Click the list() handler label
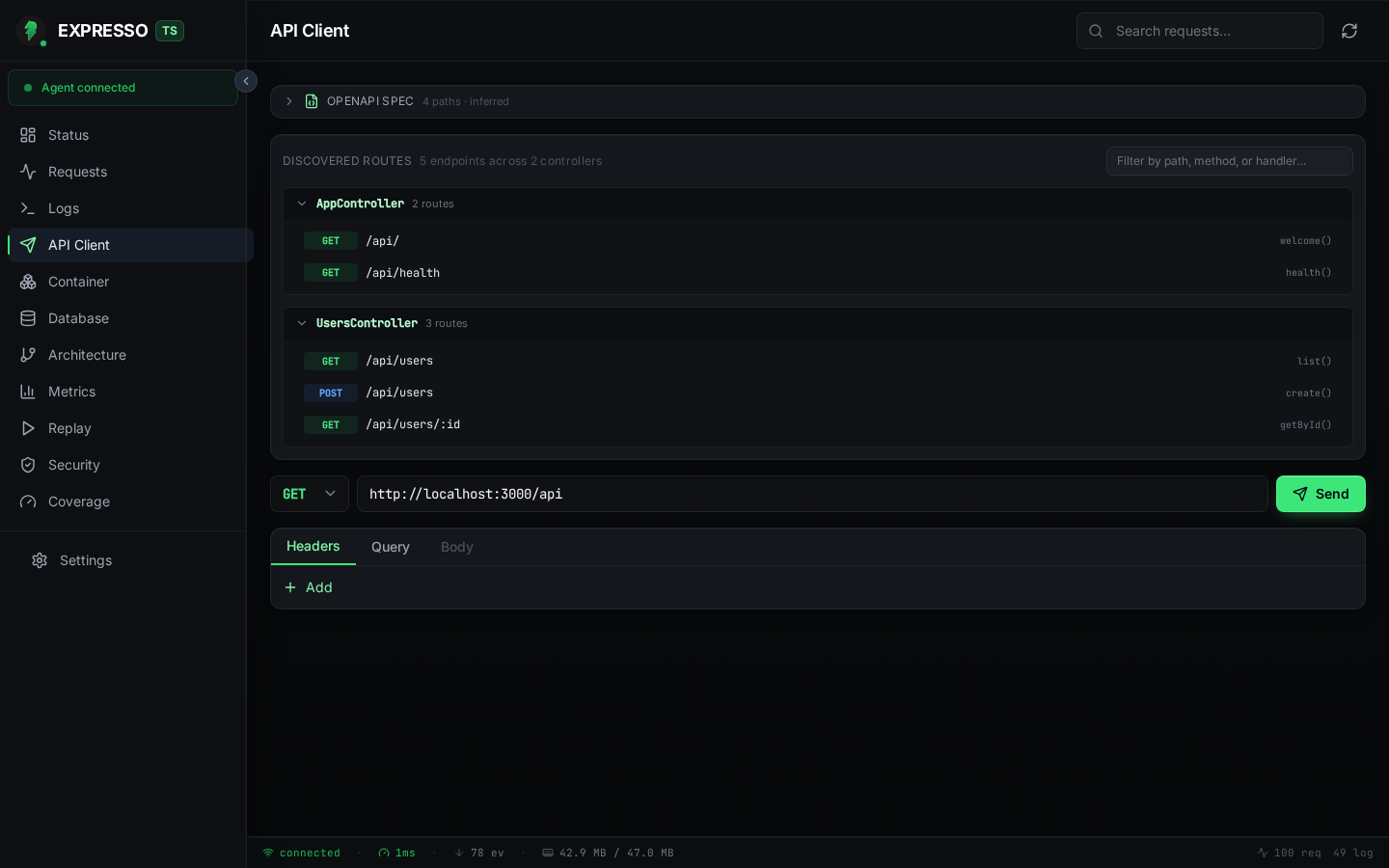Viewport: 1389px width, 868px height. (1314, 361)
